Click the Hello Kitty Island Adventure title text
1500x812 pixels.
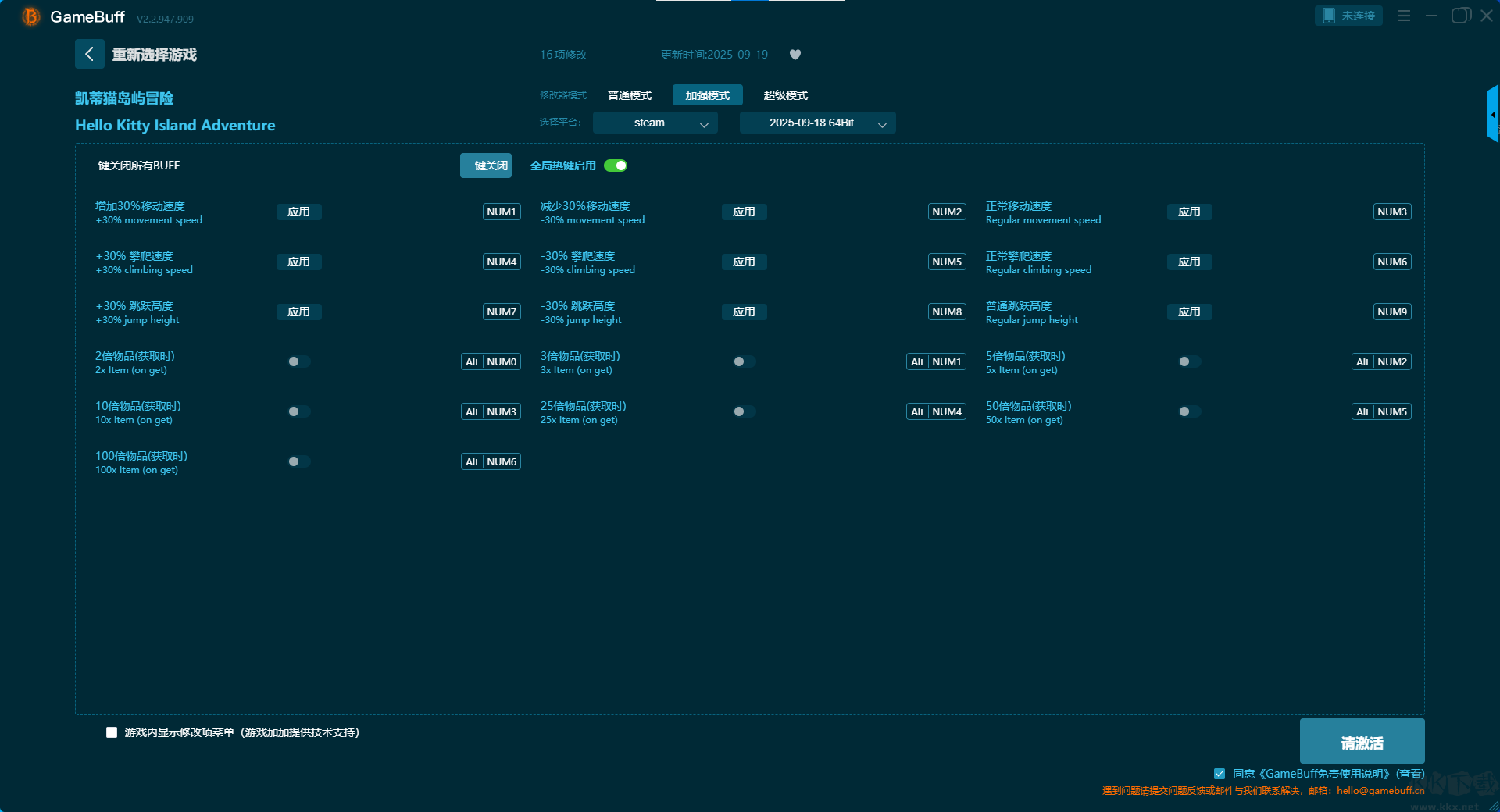point(175,125)
